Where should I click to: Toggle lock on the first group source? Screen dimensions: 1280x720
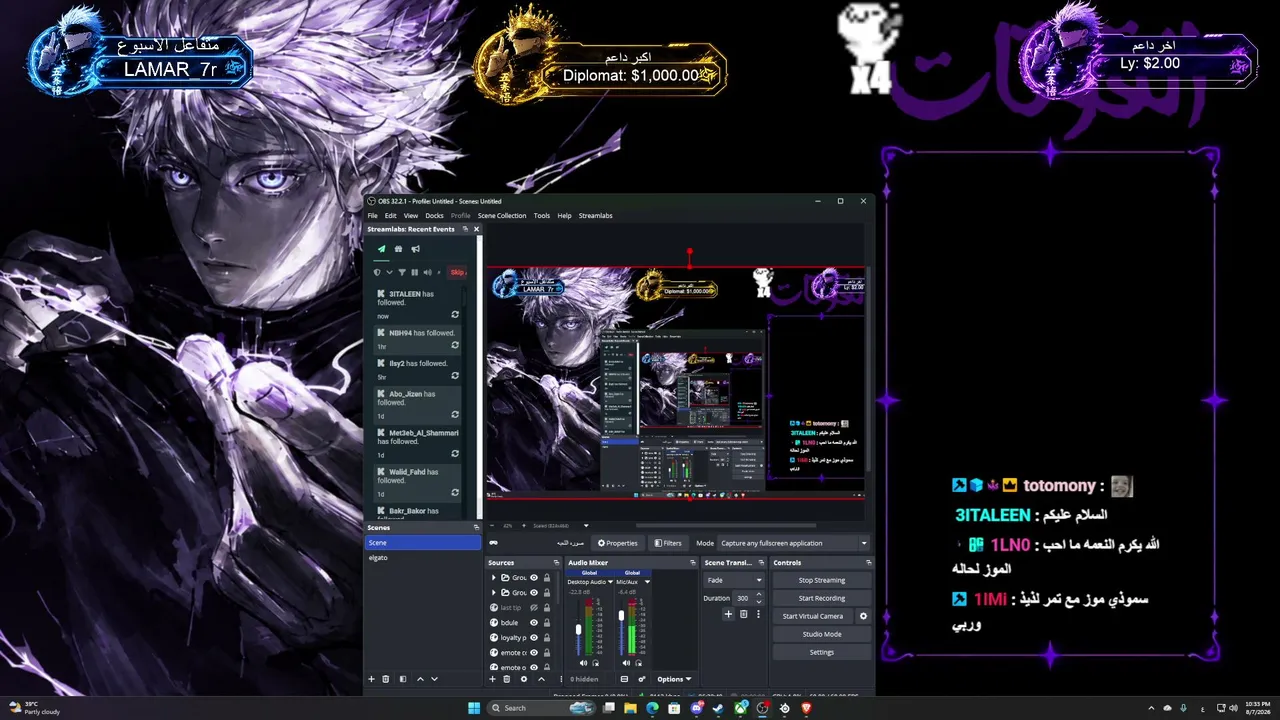point(547,578)
